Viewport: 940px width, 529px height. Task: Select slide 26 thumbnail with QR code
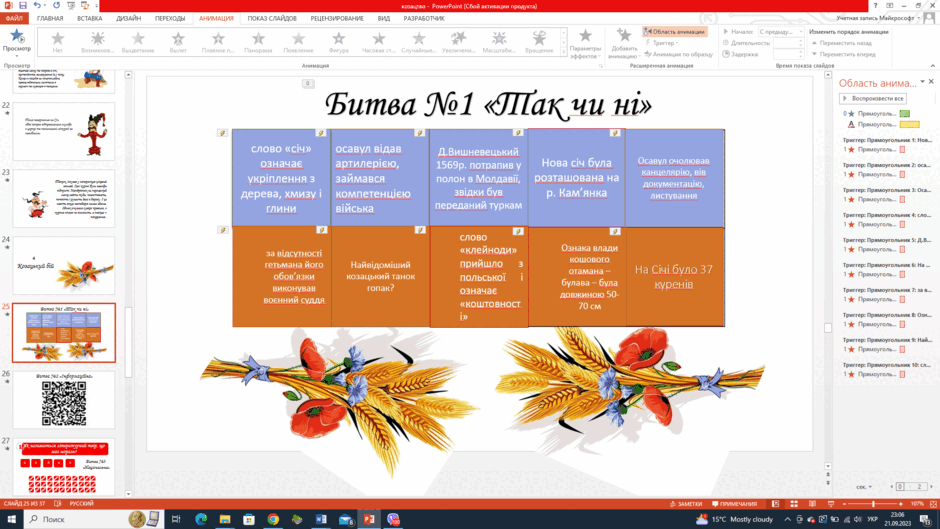click(x=64, y=400)
